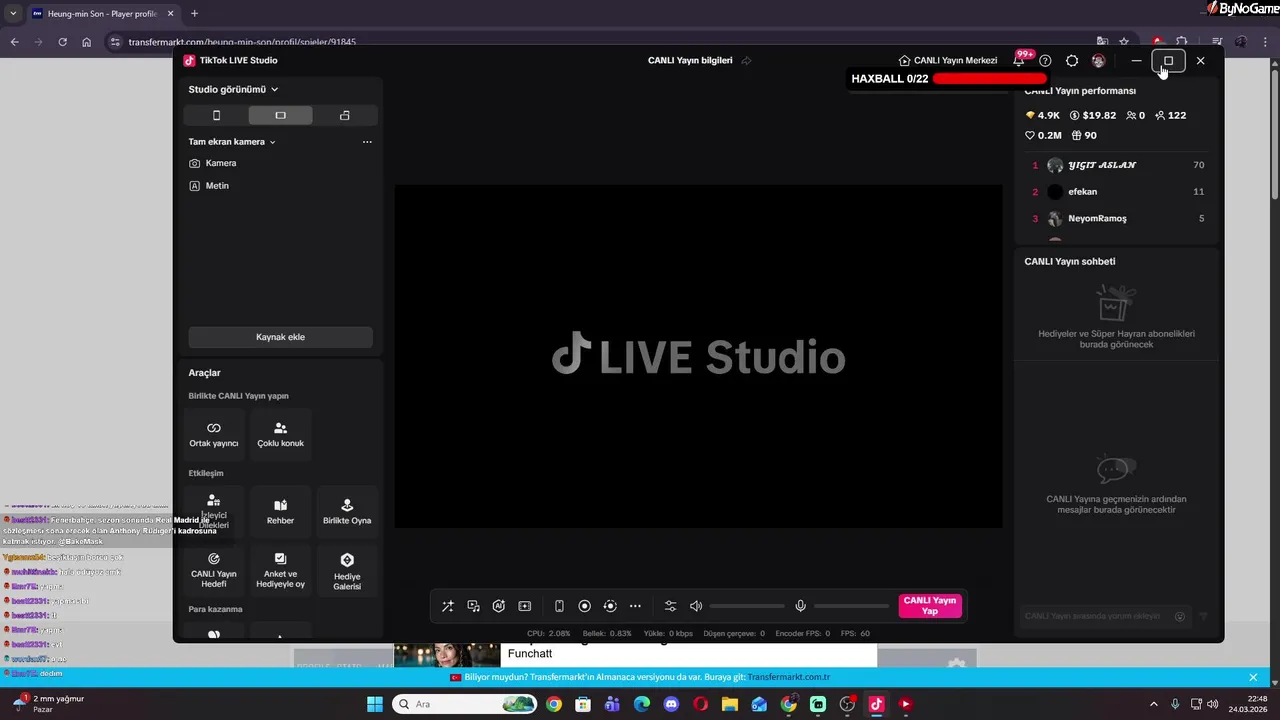Open CANLI Yayın bilgileri
Image resolution: width=1280 pixels, height=720 pixels.
(x=690, y=61)
